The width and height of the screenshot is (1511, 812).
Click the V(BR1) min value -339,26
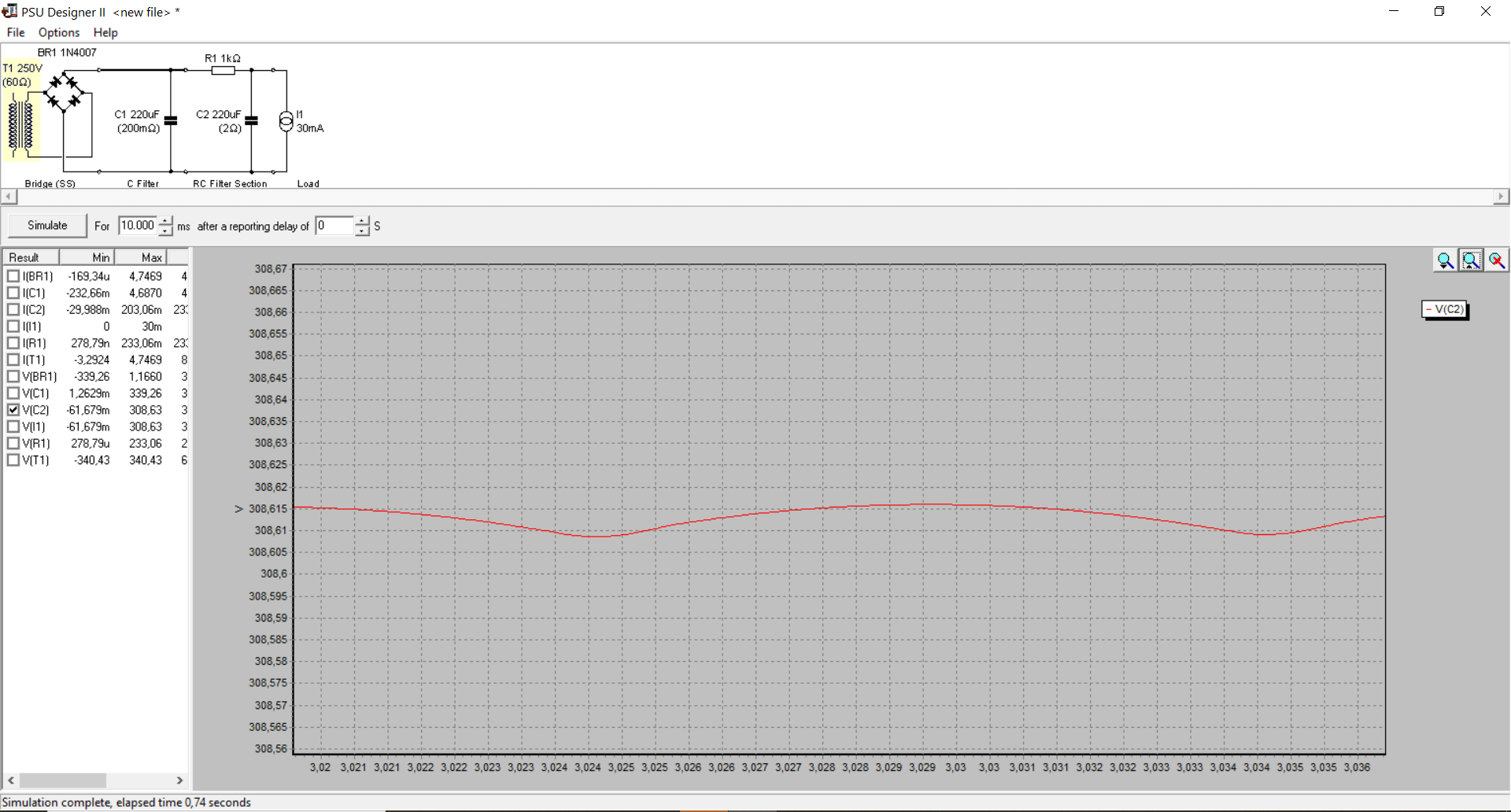click(92, 376)
